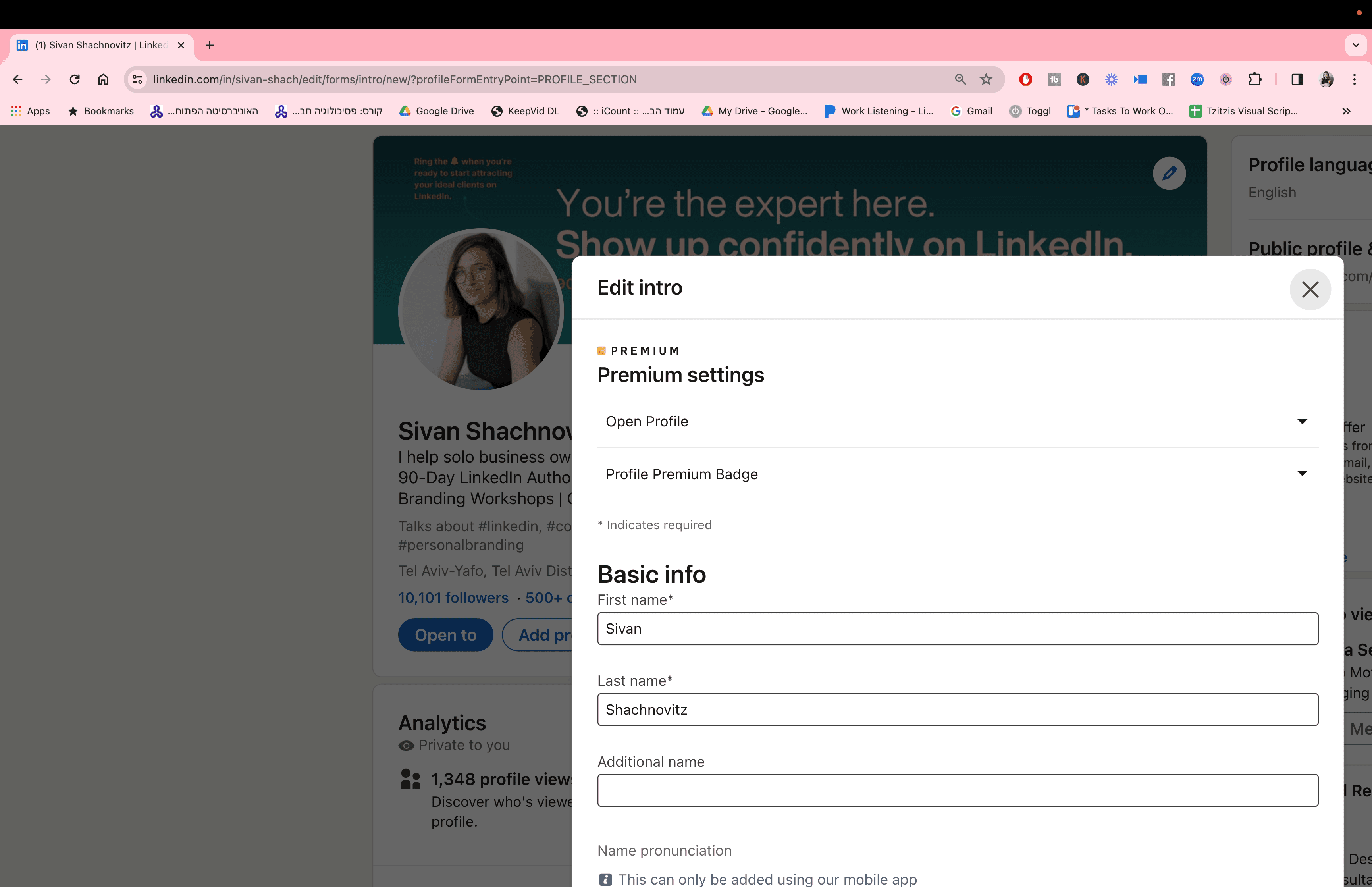The height and width of the screenshot is (887, 1372).
Task: Open the Apps bookmark shortcut
Action: 31,111
